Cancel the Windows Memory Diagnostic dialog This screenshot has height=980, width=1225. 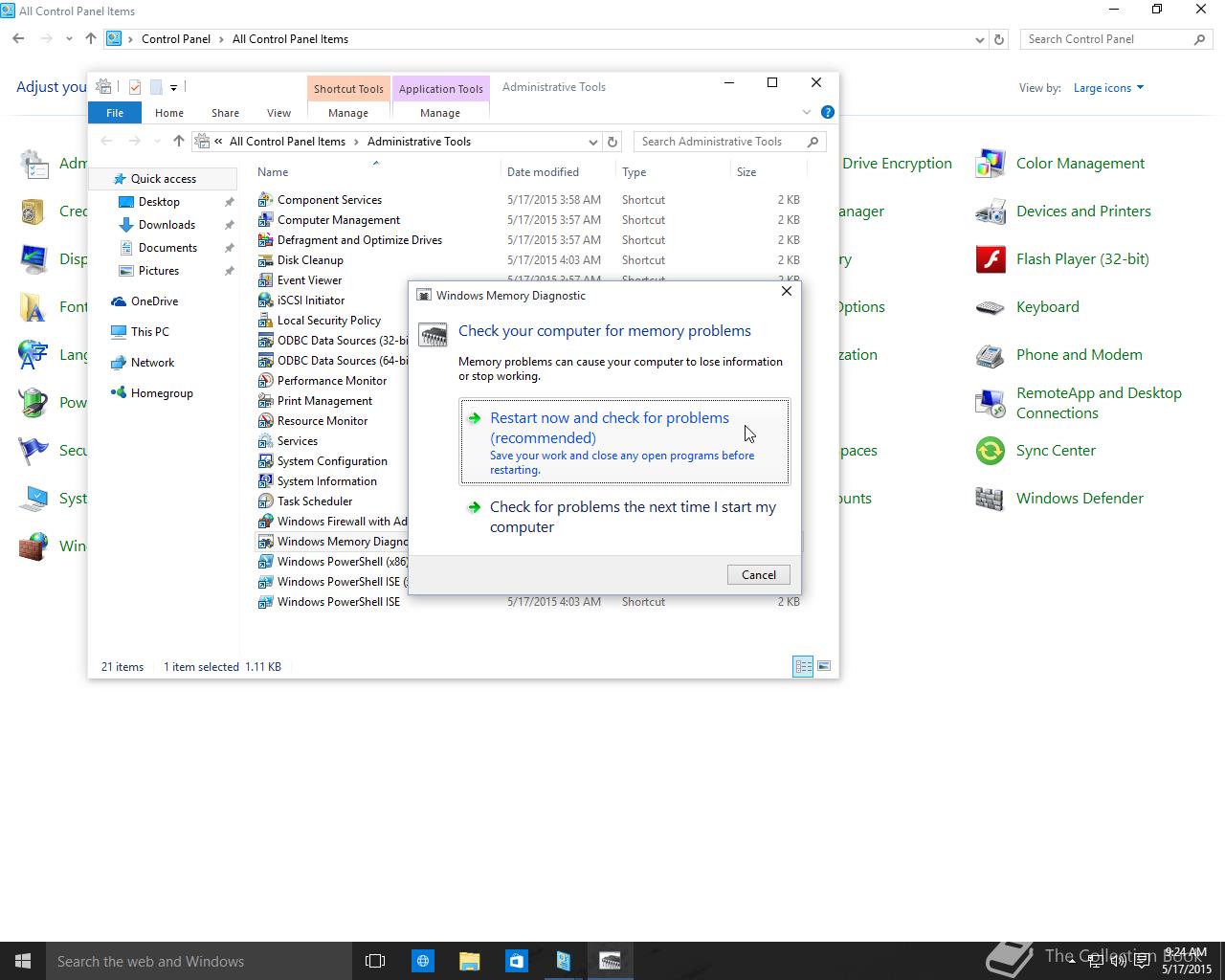(759, 574)
